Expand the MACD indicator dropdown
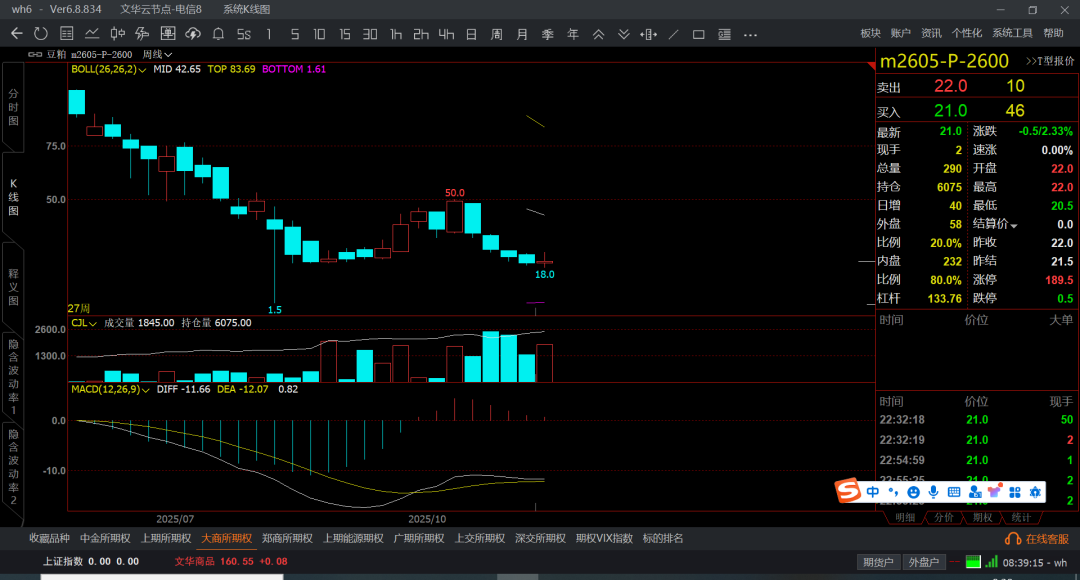 (x=145, y=390)
